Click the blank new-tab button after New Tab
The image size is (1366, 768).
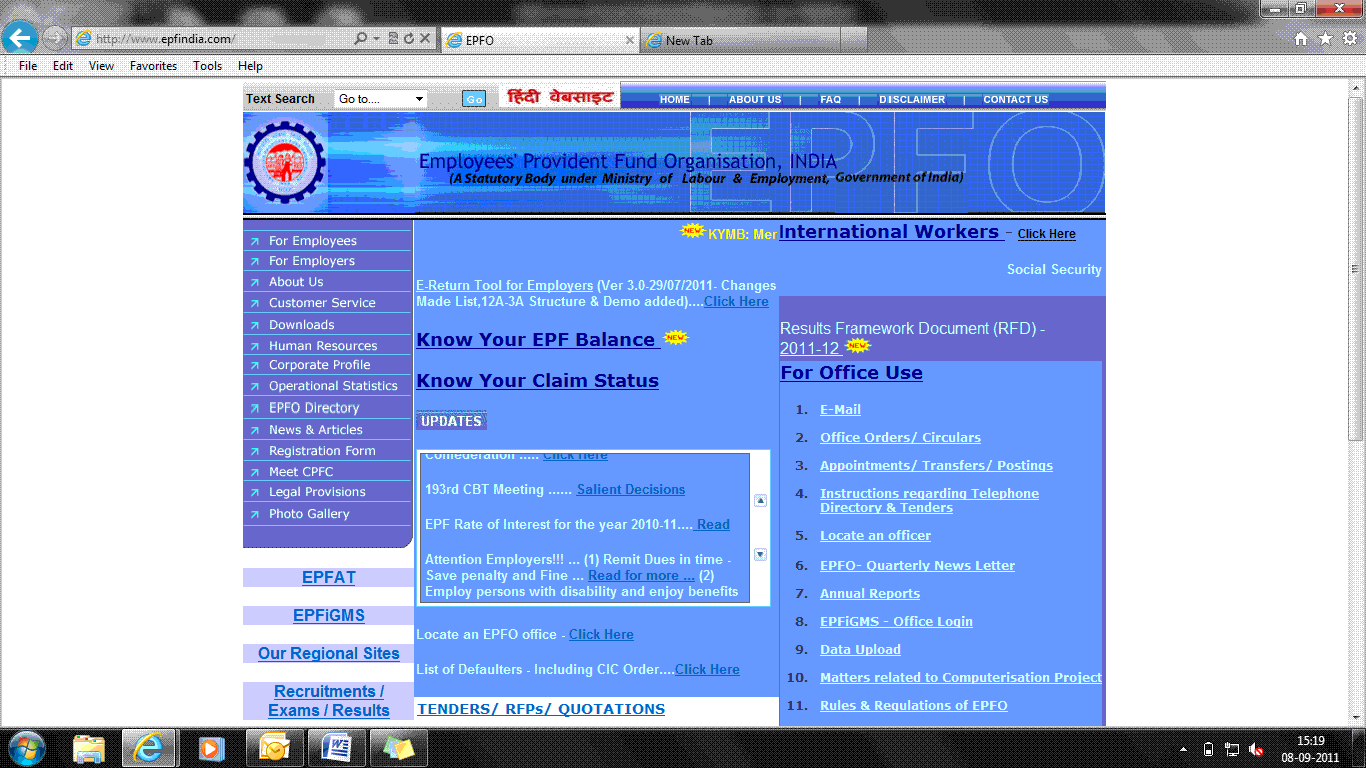856,40
